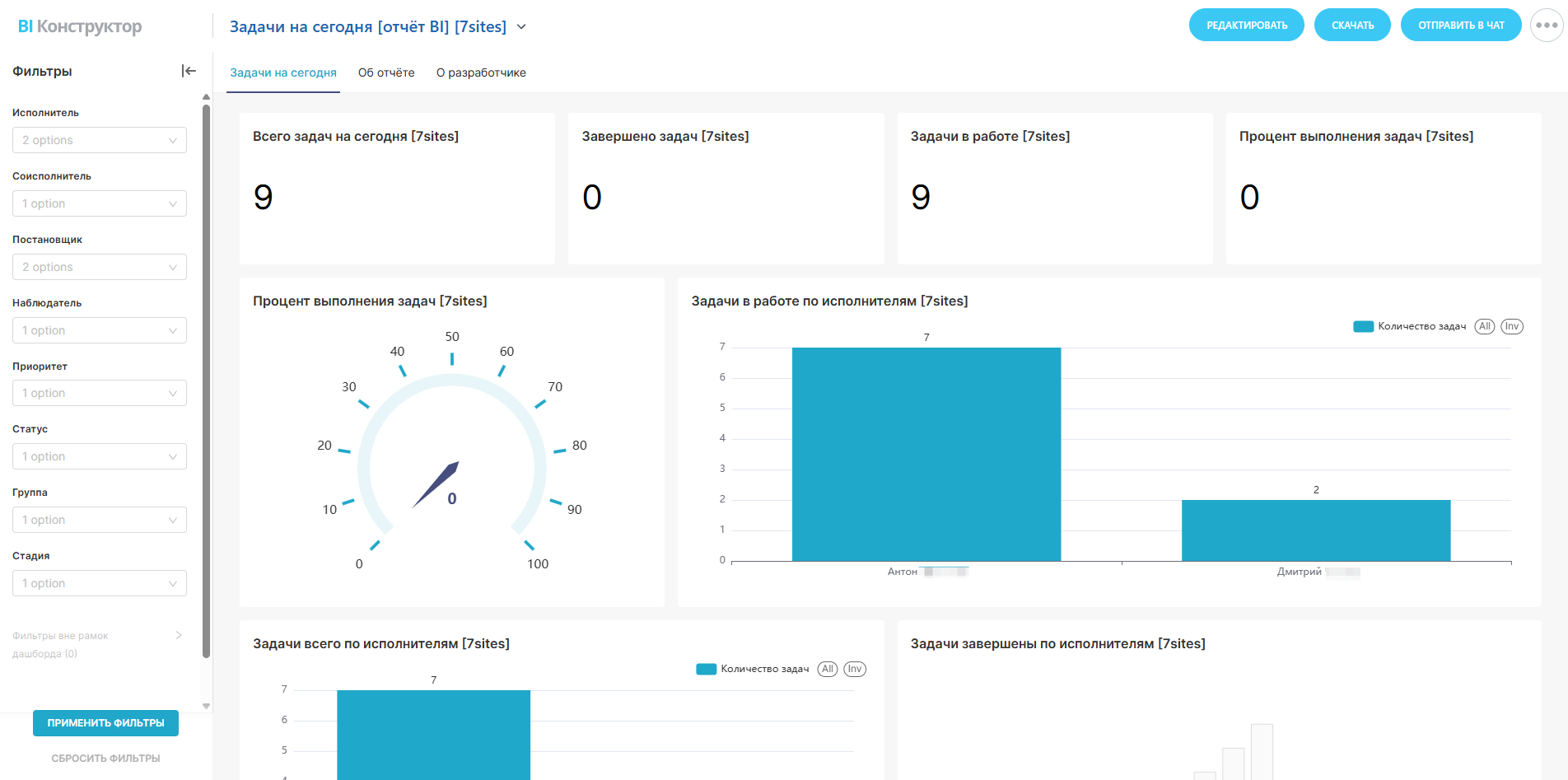The width and height of the screenshot is (1568, 780).
Task: Click scrollbar up arrow in filters
Action: (x=206, y=97)
